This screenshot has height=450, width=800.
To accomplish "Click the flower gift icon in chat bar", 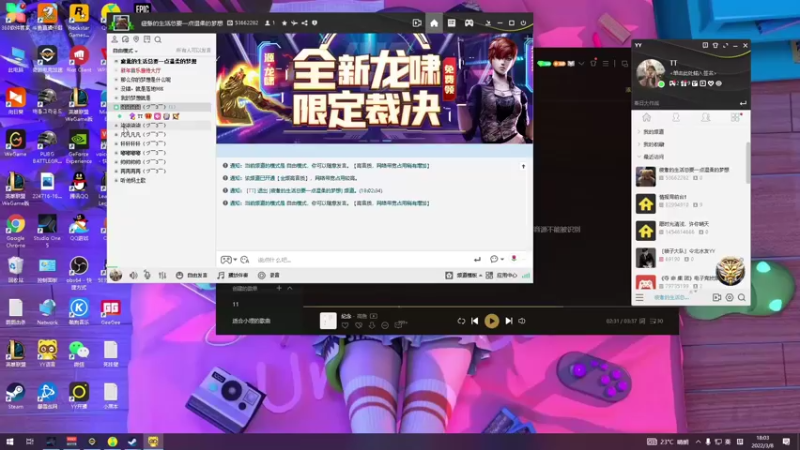I will [x=514, y=259].
